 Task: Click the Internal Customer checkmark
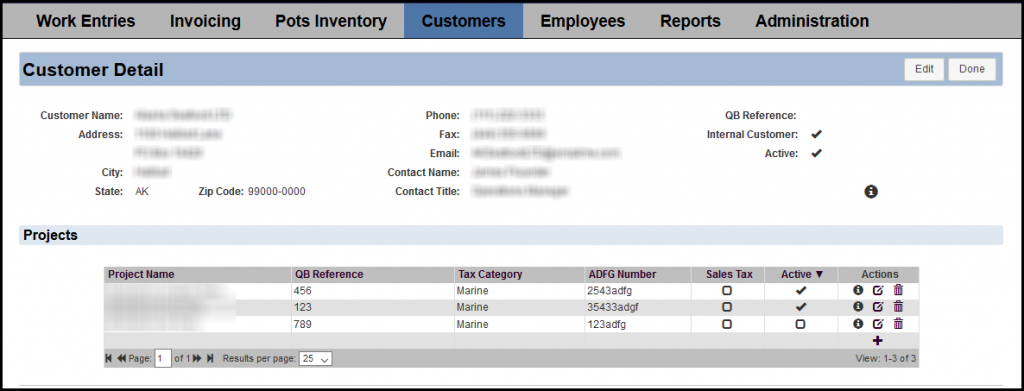coord(816,134)
